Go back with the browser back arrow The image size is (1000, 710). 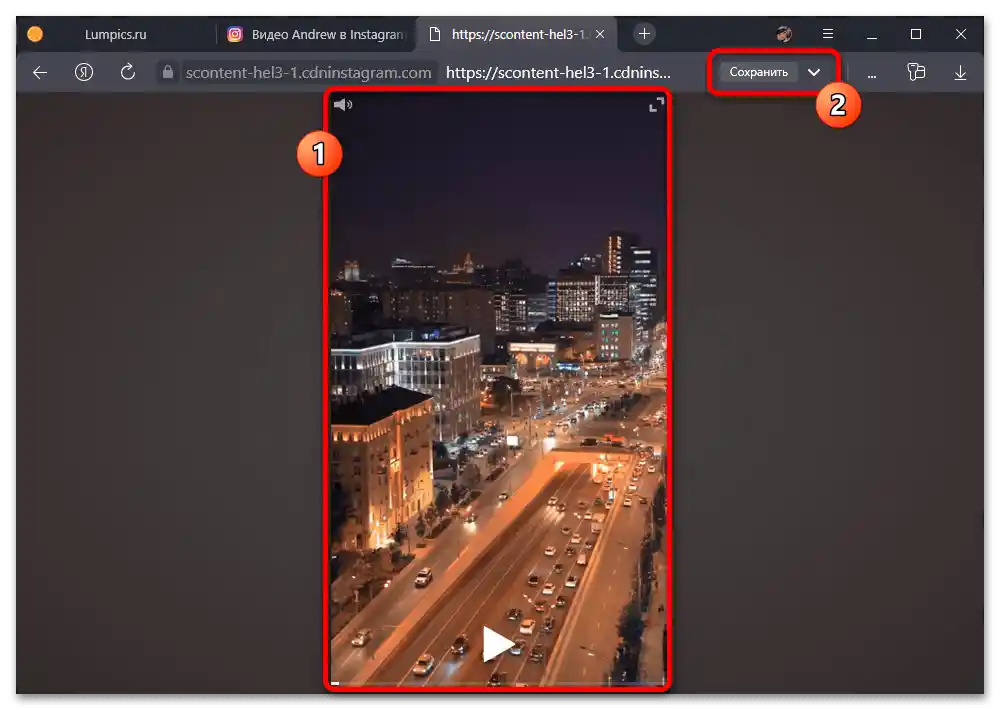tap(40, 73)
